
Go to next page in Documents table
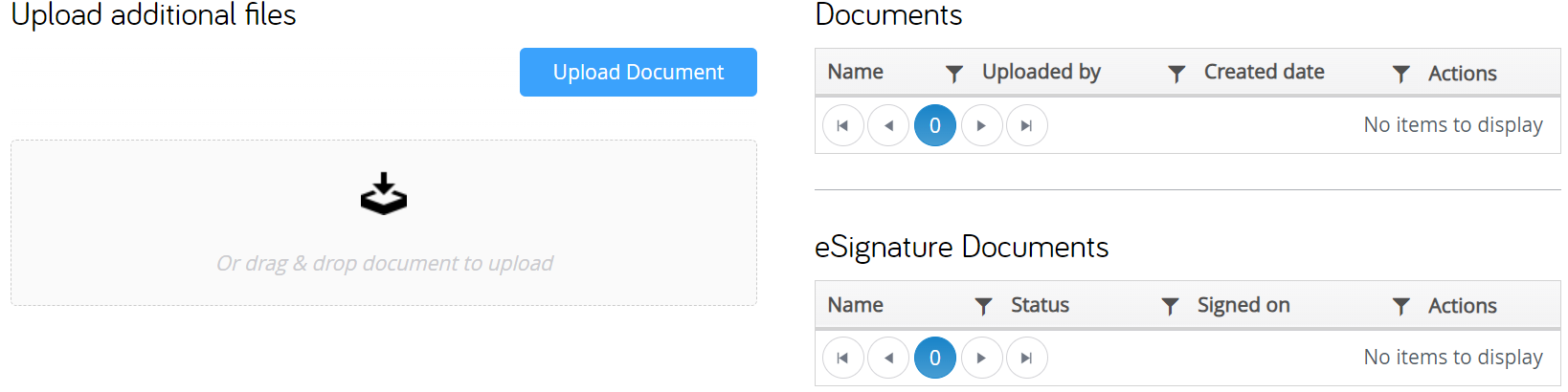click(x=981, y=125)
